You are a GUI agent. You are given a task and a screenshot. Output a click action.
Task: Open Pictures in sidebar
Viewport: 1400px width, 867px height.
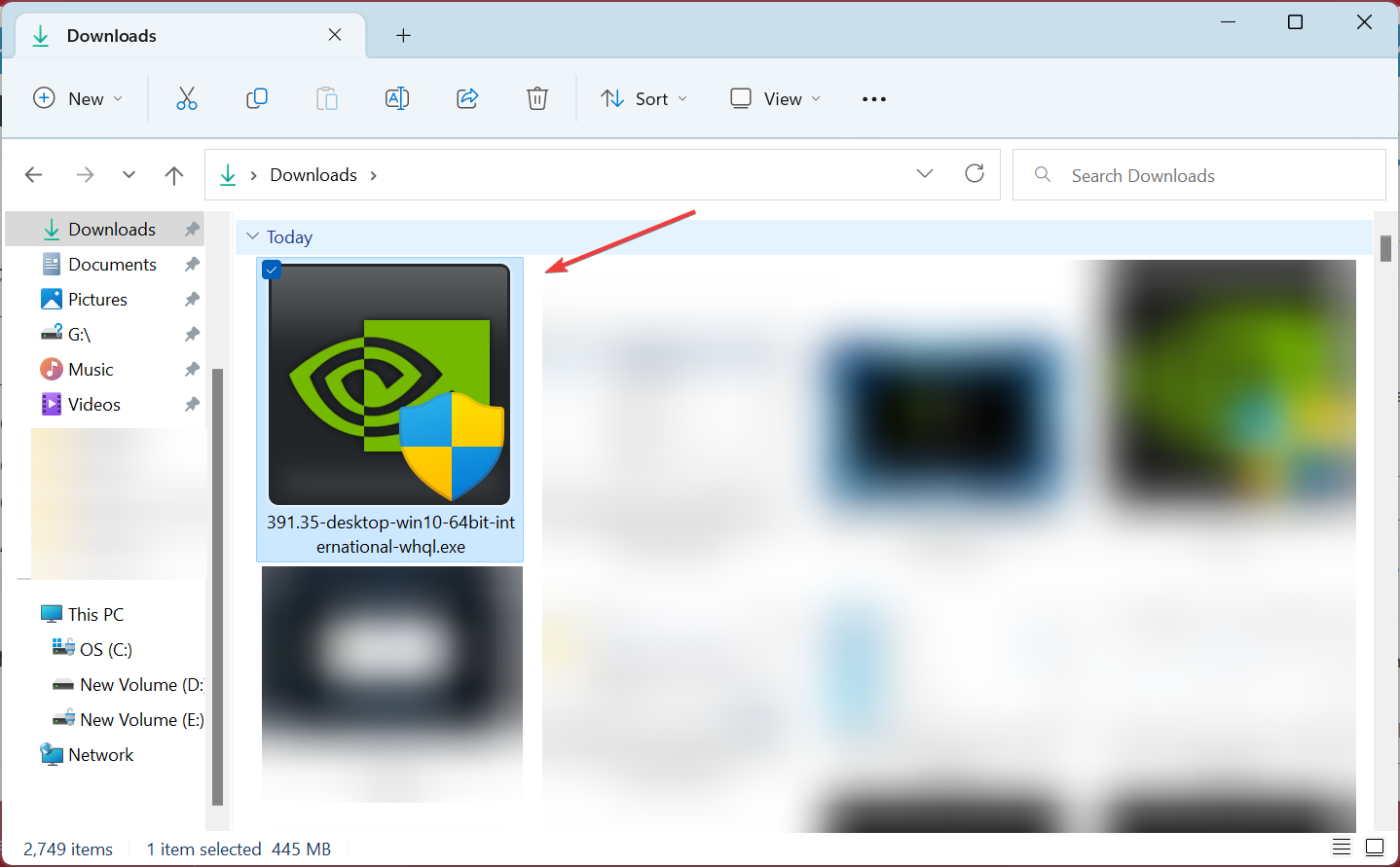point(97,300)
